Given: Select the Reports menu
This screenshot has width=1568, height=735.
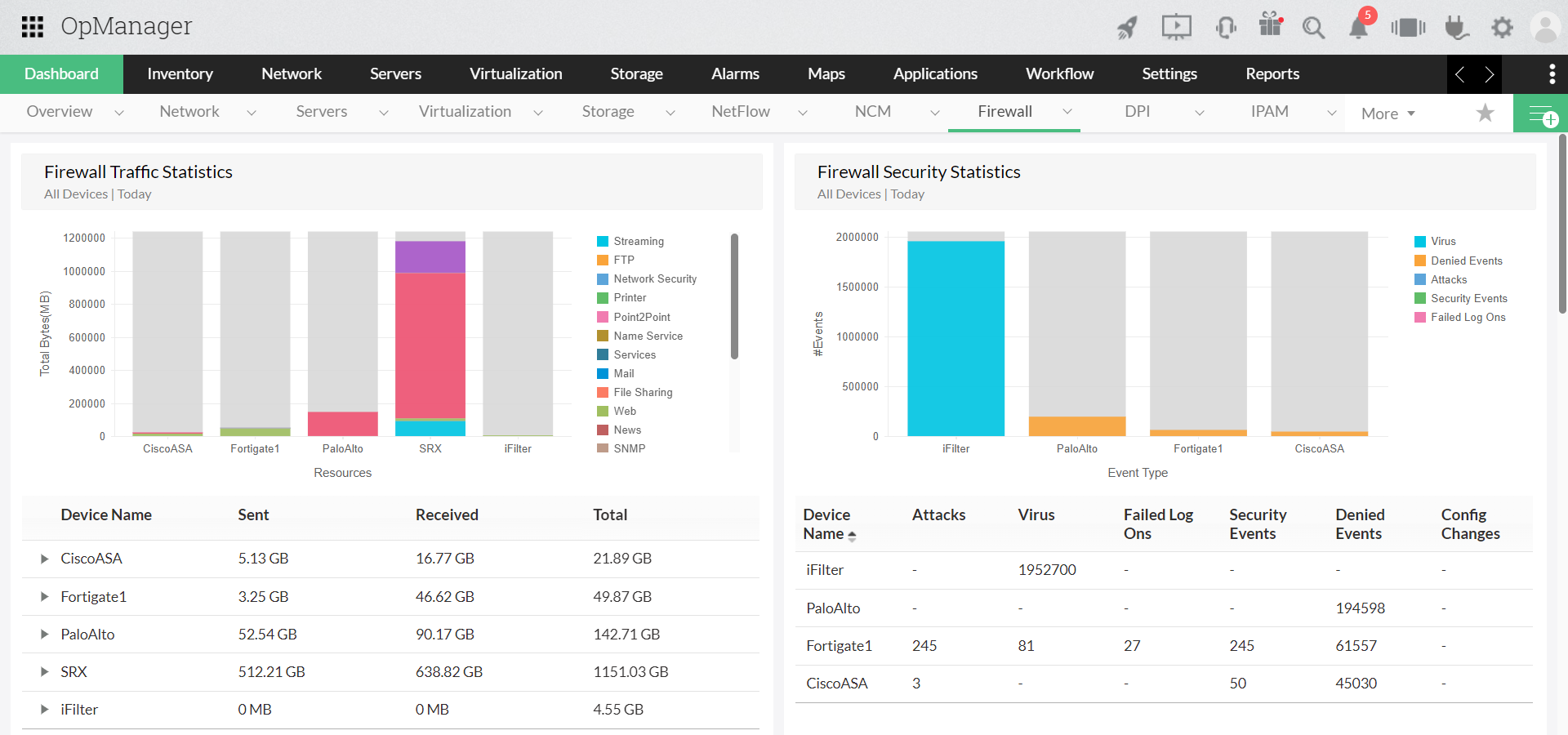Looking at the screenshot, I should [x=1272, y=74].
